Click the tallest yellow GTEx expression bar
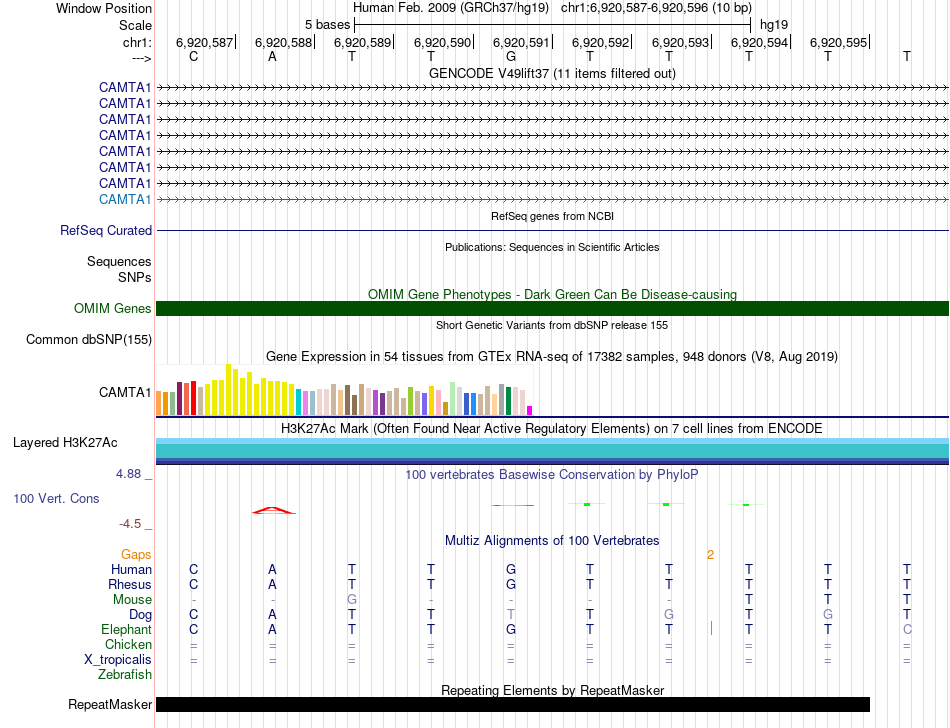Viewport: 950px width, 728px height. point(228,389)
